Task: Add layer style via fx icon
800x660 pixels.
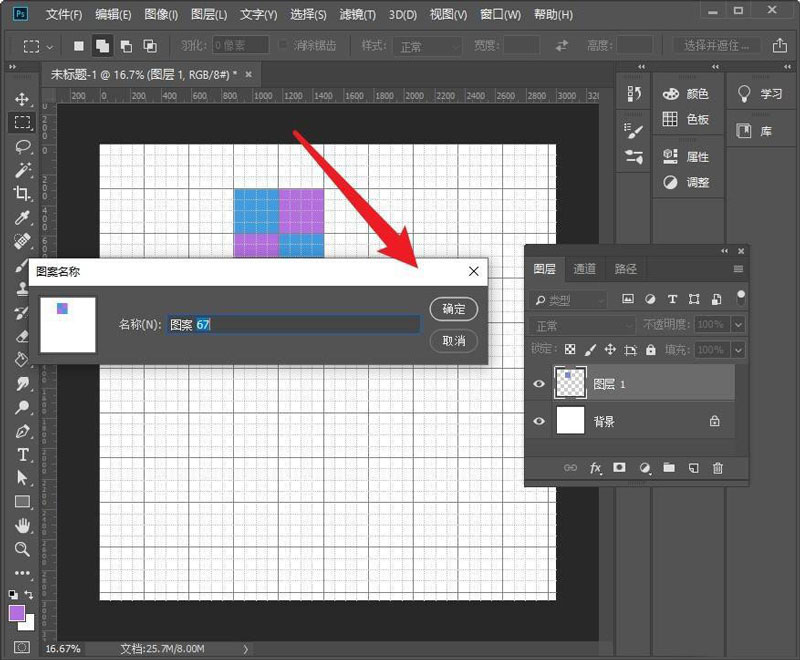Action: 596,467
